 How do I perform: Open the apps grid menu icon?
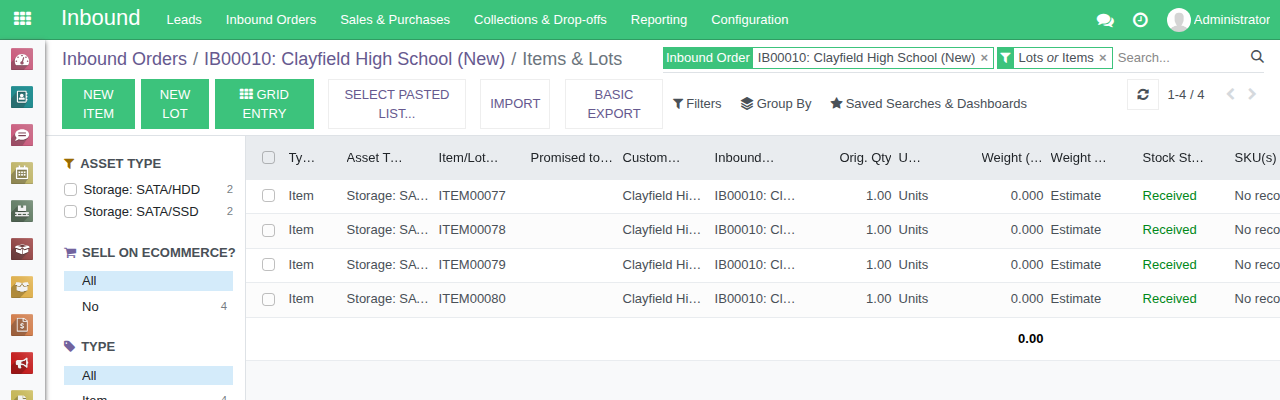tap(22, 19)
